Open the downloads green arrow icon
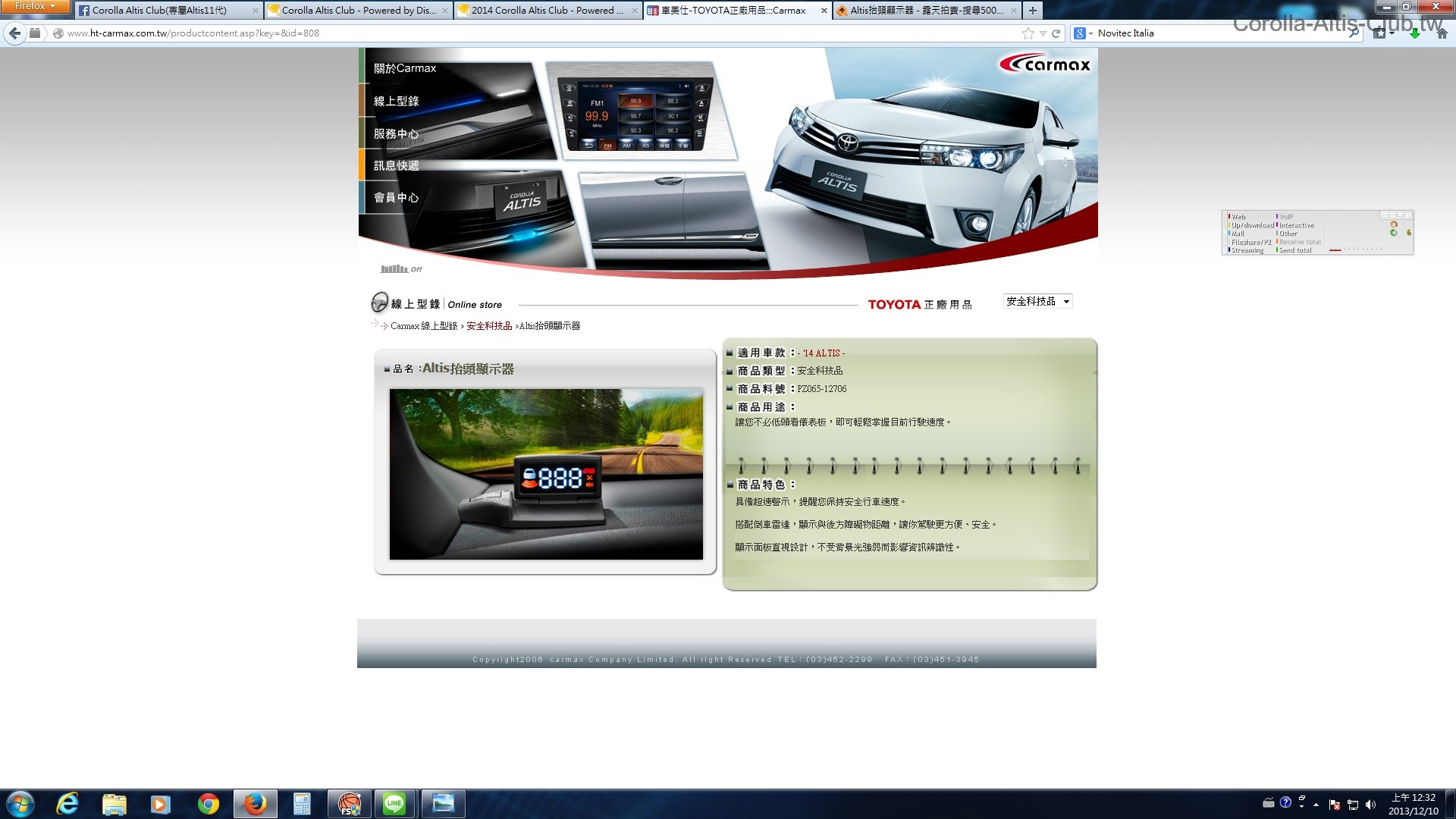 1414,33
